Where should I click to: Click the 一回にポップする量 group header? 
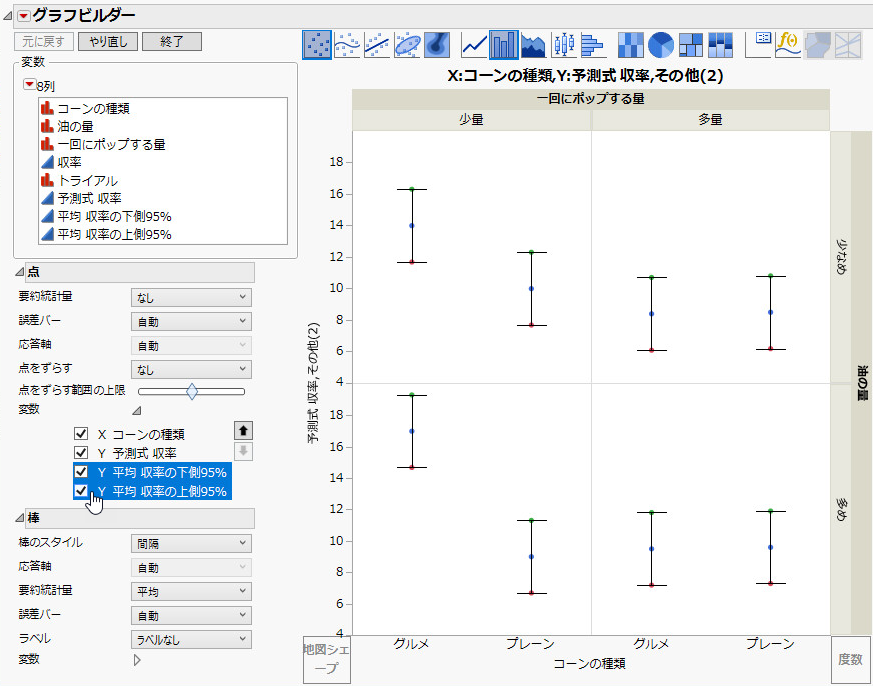click(591, 99)
